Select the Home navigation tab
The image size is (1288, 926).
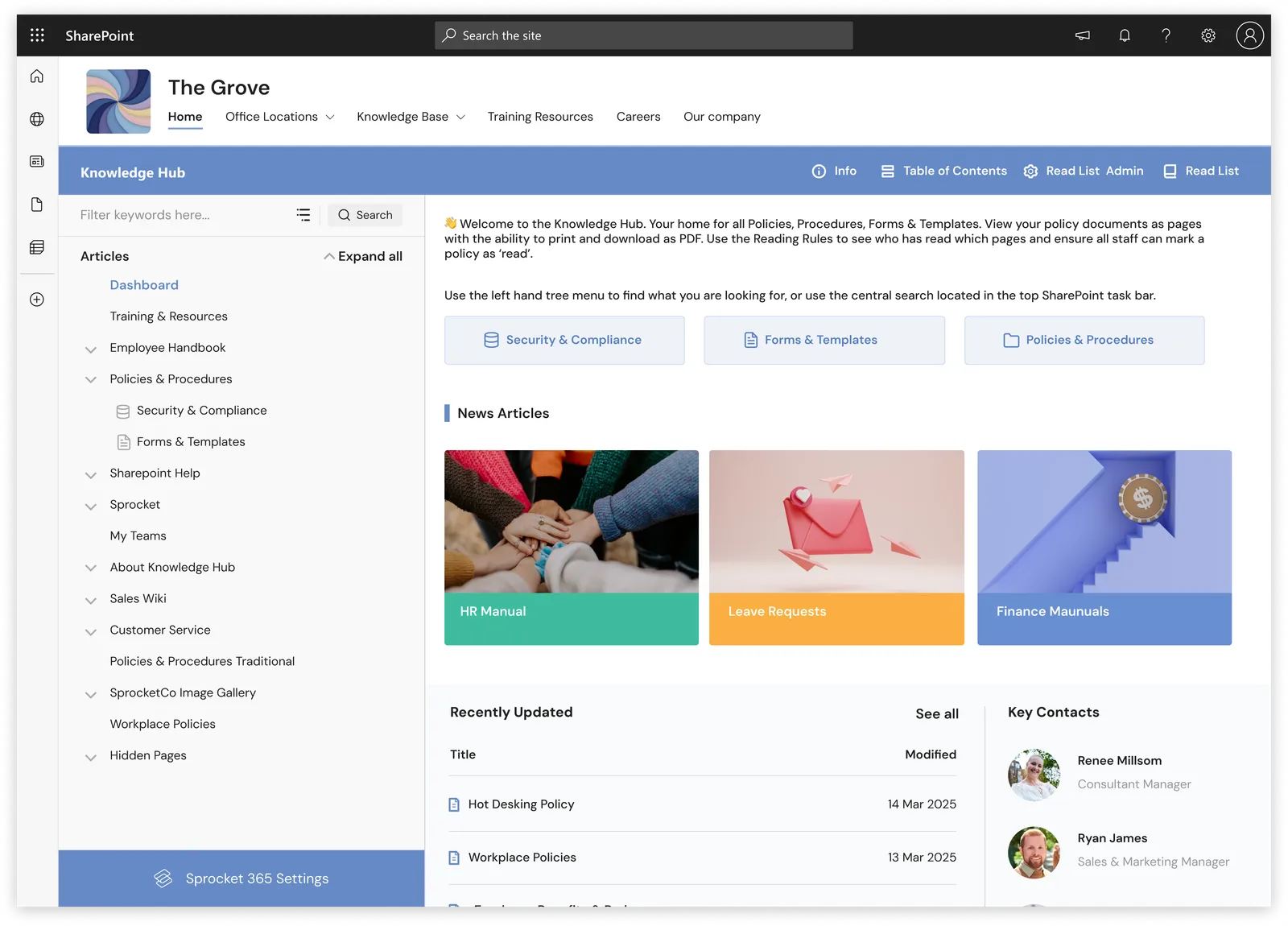click(185, 117)
